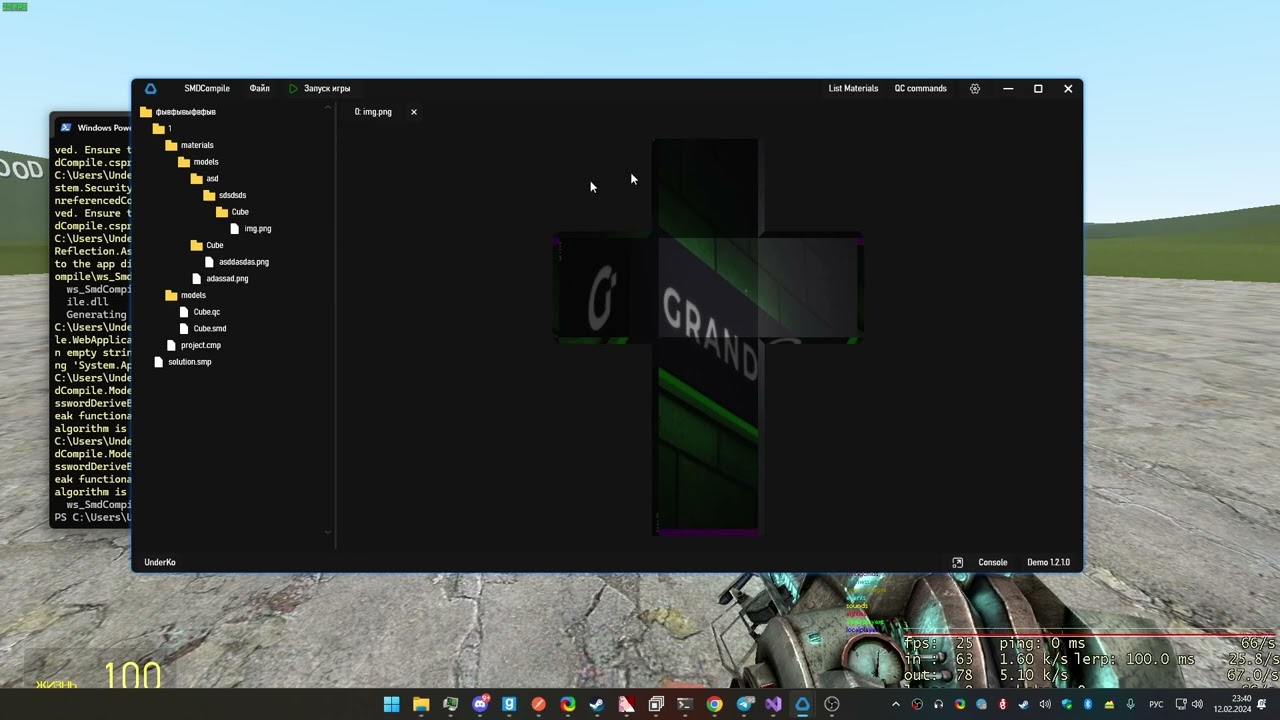Click the UnderKo label in status bar
The width and height of the screenshot is (1280, 720).
coord(160,562)
